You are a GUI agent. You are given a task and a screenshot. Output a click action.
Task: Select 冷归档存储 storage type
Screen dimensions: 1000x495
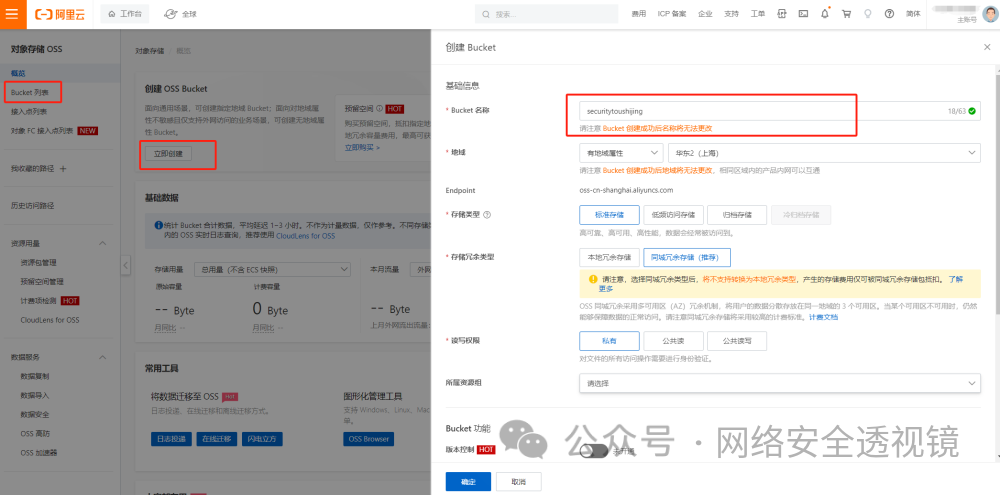click(801, 214)
